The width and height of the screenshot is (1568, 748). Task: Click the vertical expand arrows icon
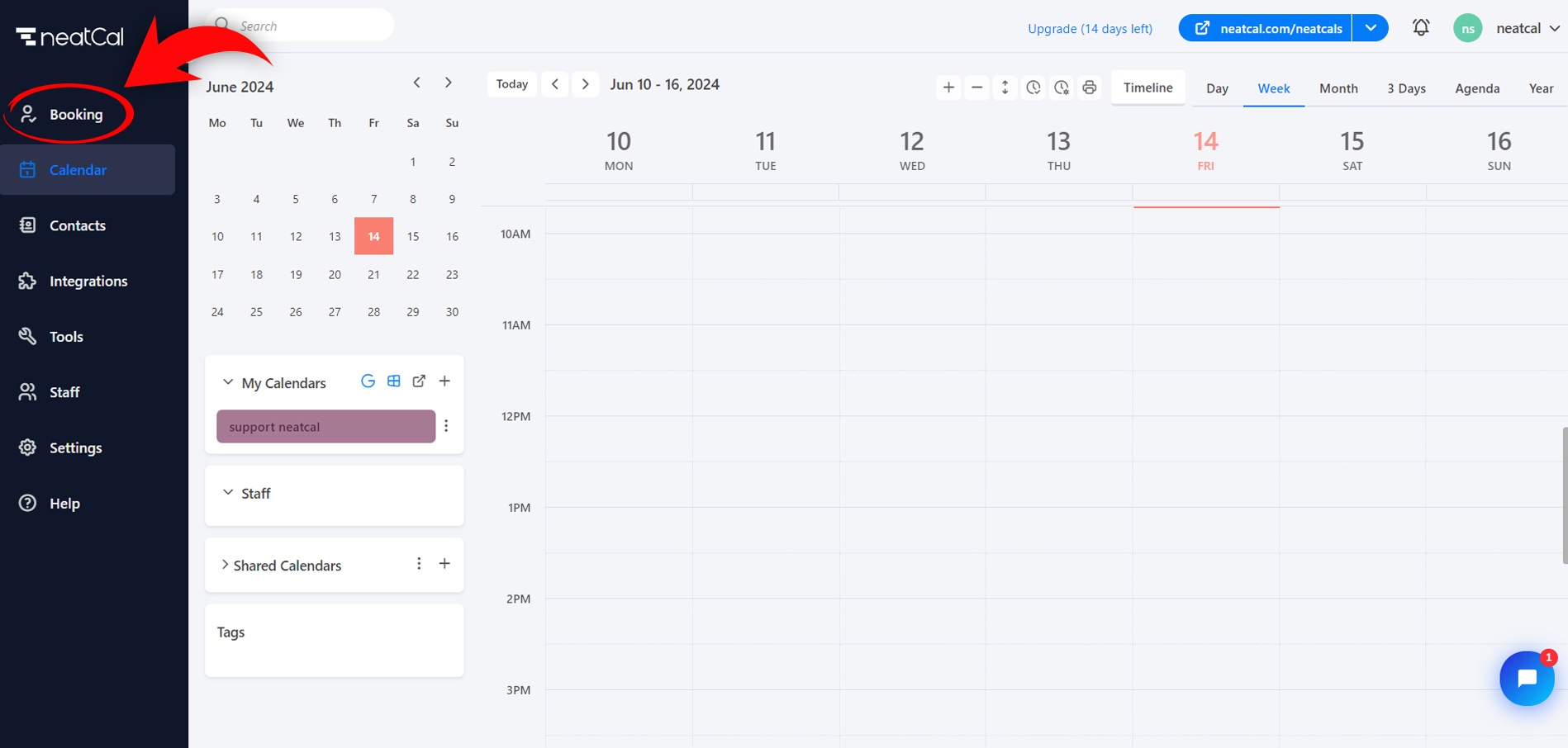point(1005,88)
